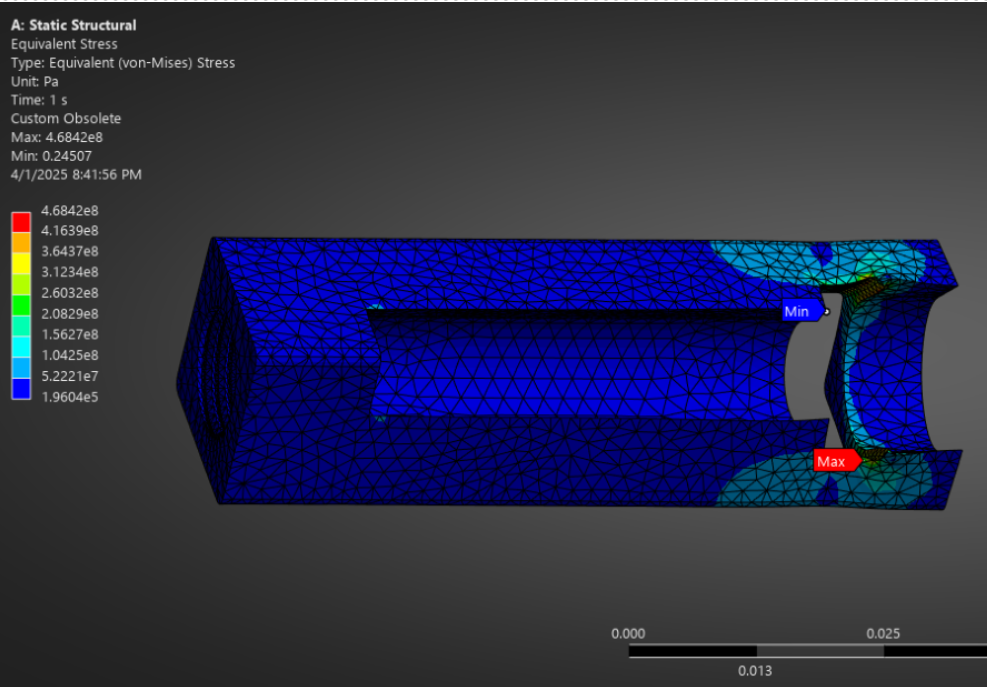This screenshot has height=687, width=987.
Task: Select the date stamp 4/1/2025 8:41:56 PM
Action: (76, 174)
